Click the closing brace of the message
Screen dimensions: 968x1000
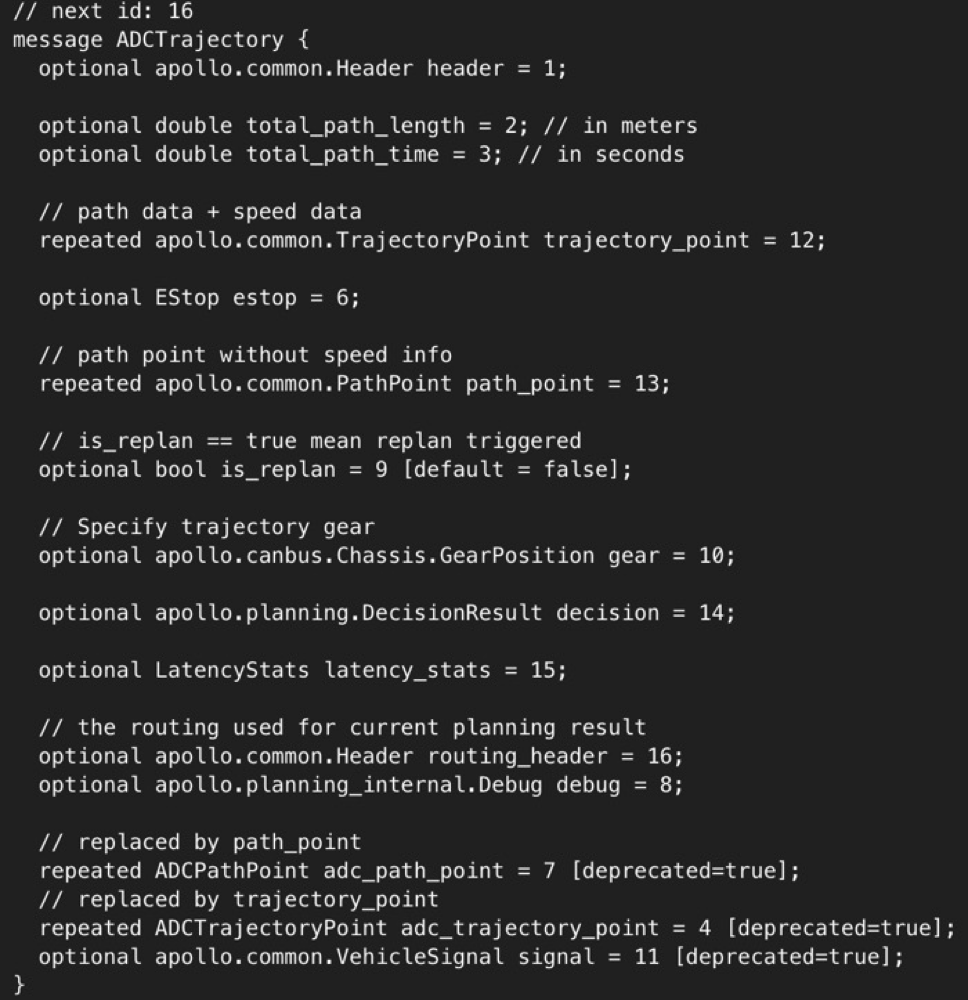pos(19,984)
